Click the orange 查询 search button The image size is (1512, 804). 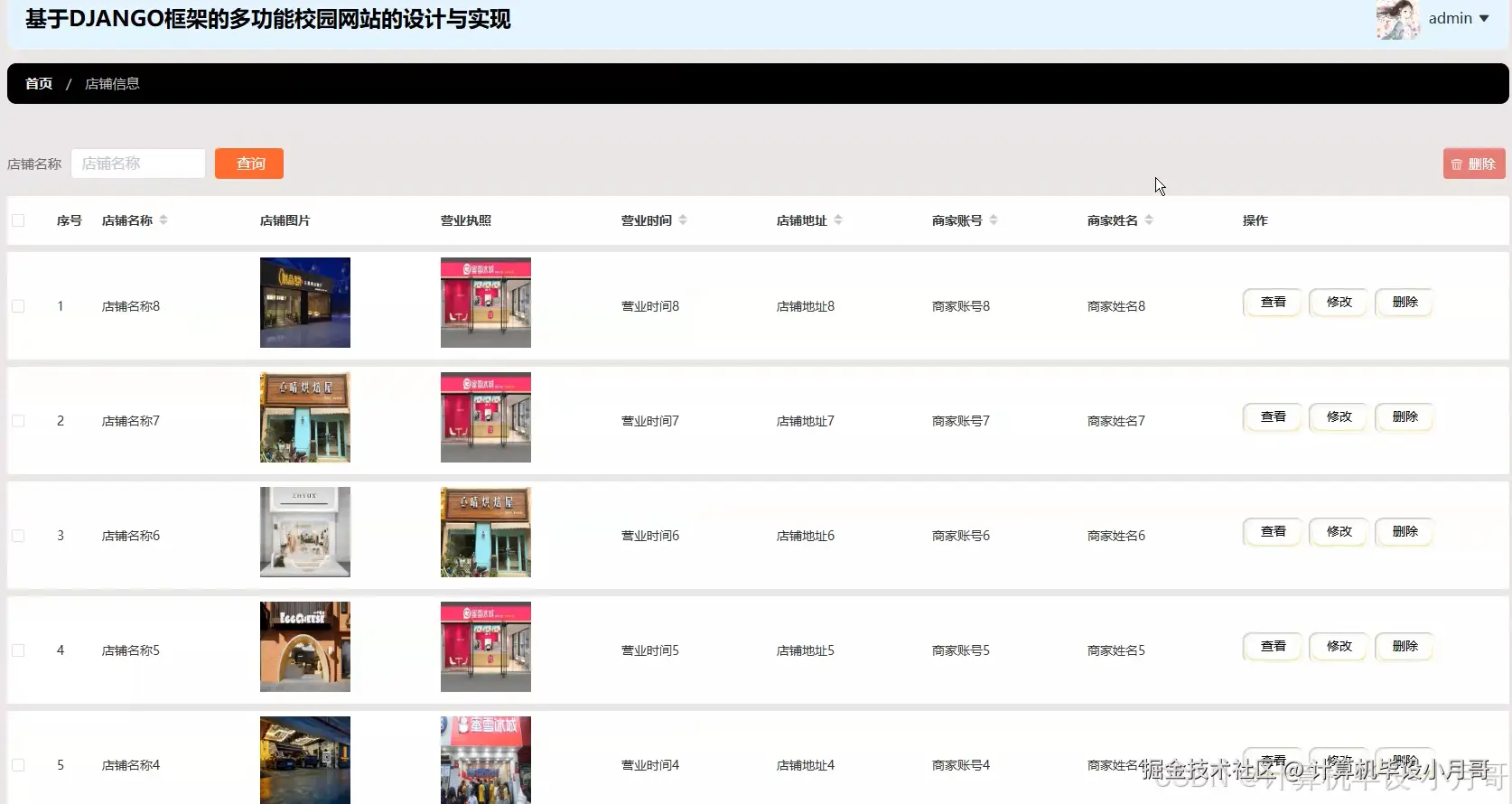point(249,164)
